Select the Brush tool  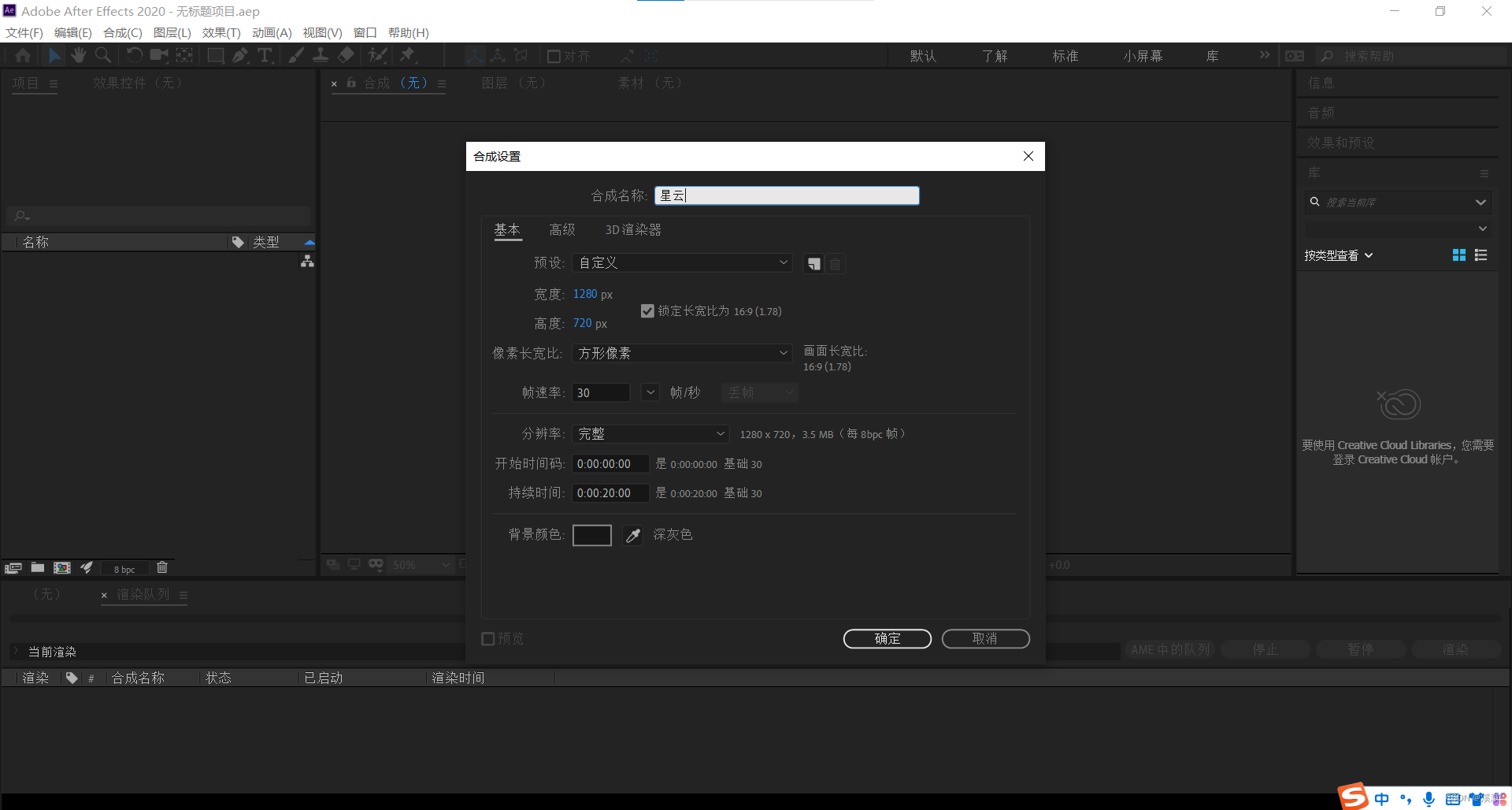click(x=296, y=55)
